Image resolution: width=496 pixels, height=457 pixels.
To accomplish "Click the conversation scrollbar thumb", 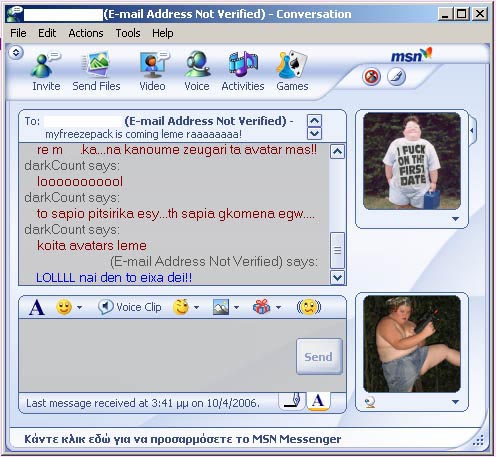I will click(337, 250).
